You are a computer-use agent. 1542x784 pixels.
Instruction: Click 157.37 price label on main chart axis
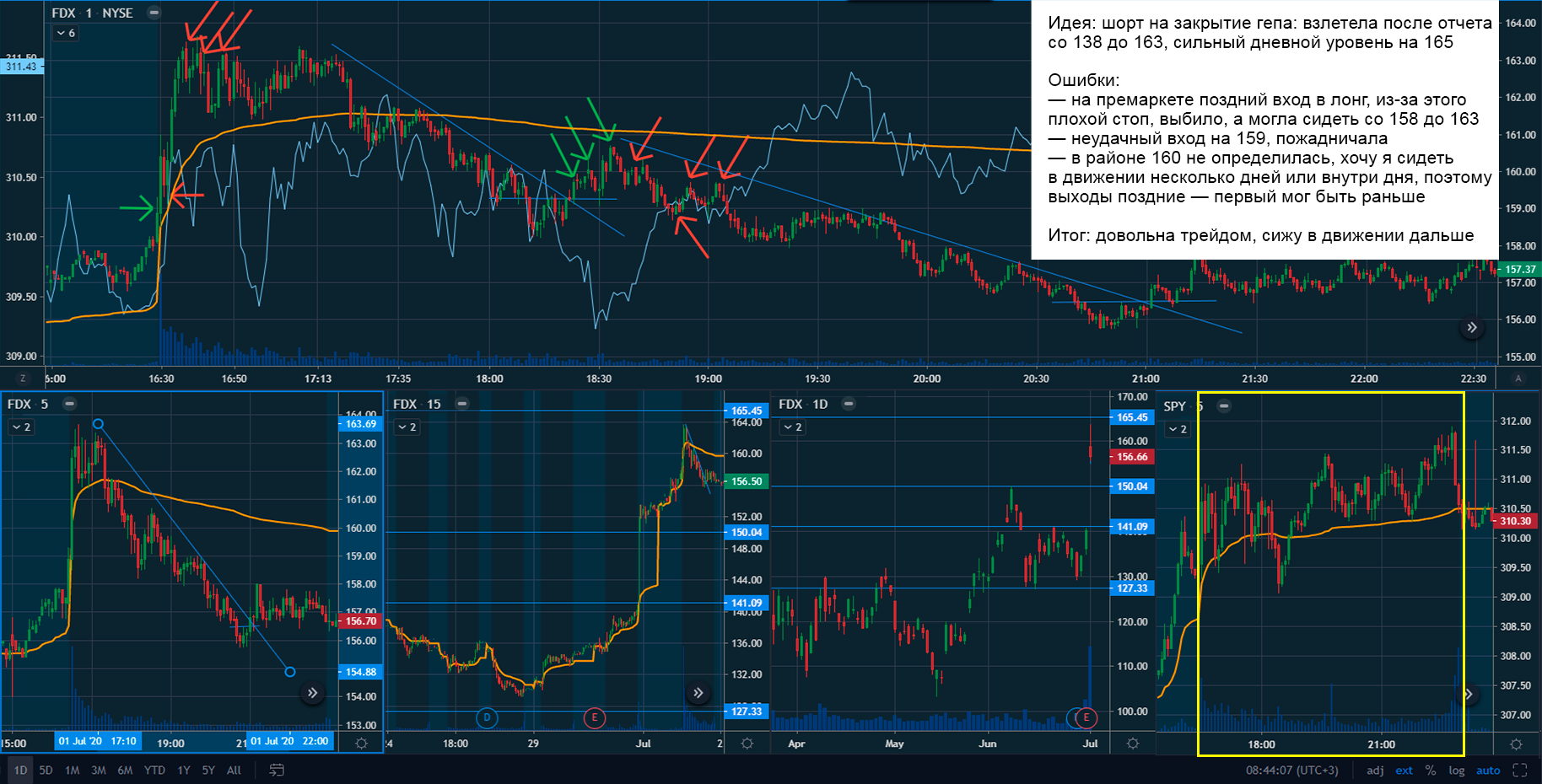coord(1520,269)
